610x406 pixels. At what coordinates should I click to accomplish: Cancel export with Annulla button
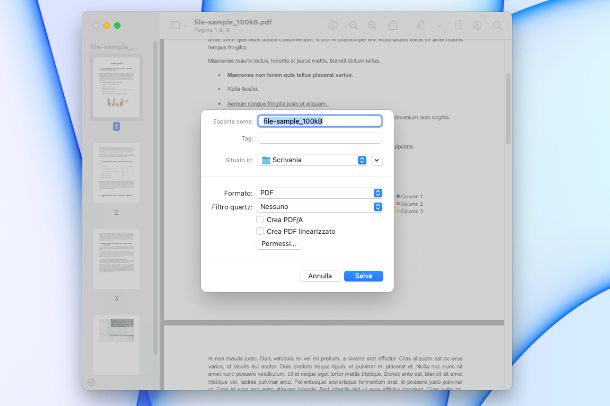[320, 276]
